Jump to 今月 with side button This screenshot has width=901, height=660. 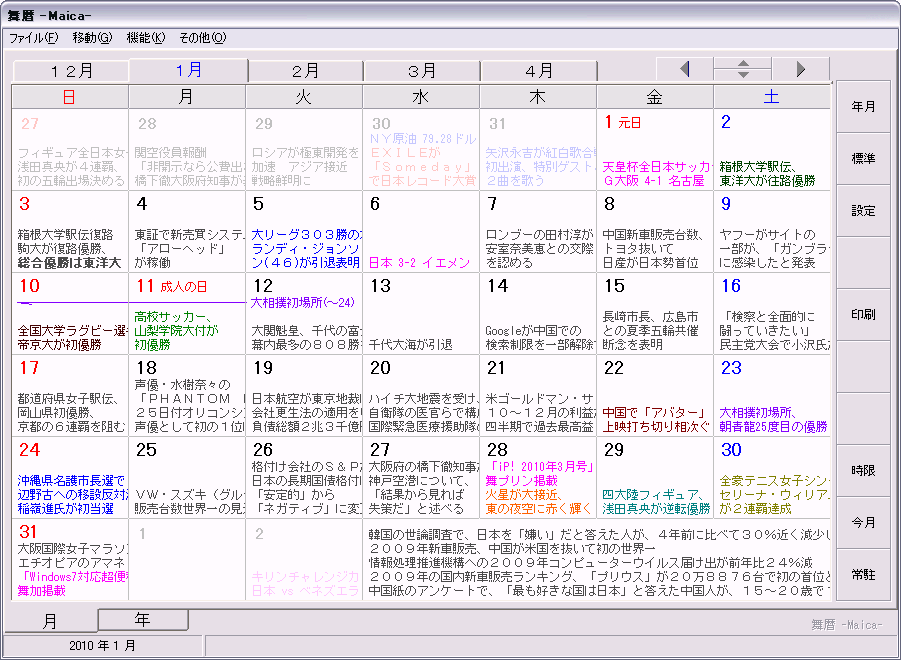pyautogui.click(x=863, y=523)
